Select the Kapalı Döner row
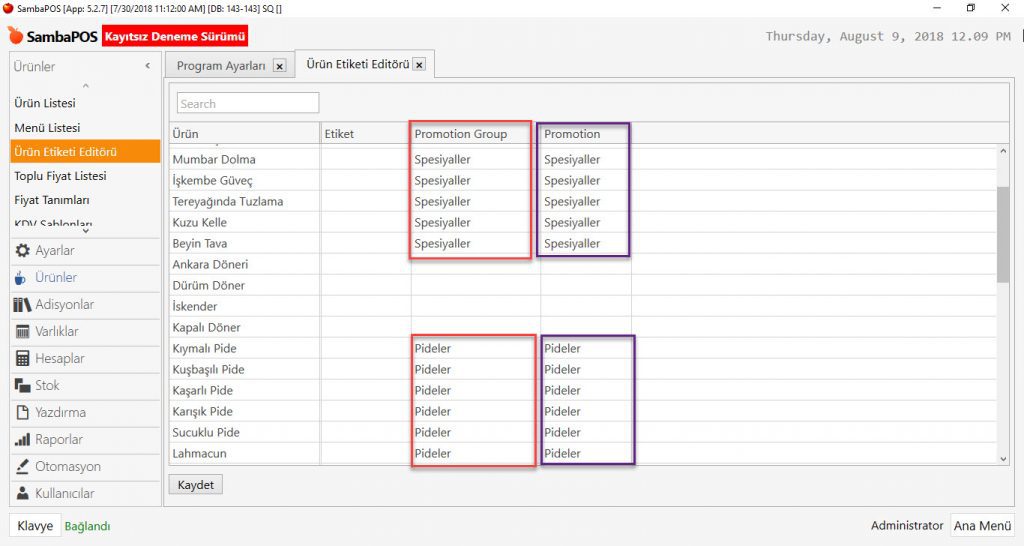 pyautogui.click(x=583, y=327)
